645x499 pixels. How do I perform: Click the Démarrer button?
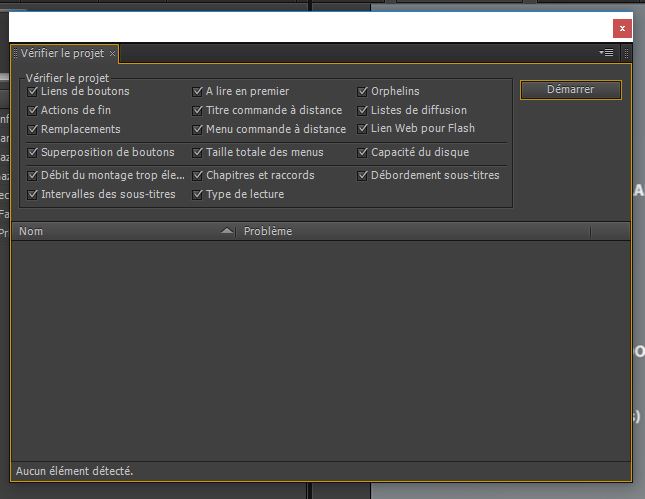pyautogui.click(x=571, y=90)
